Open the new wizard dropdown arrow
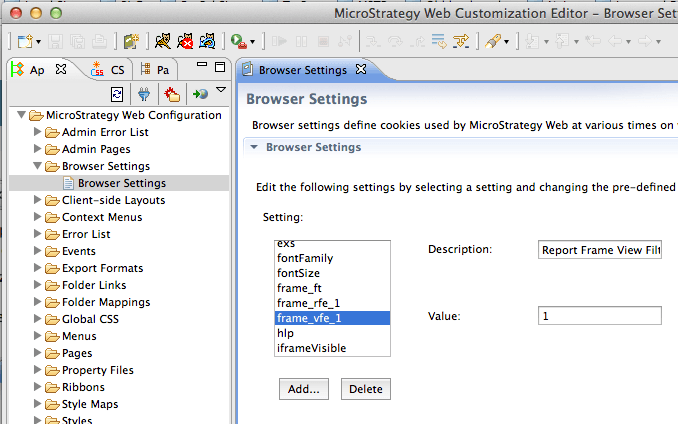 38,42
